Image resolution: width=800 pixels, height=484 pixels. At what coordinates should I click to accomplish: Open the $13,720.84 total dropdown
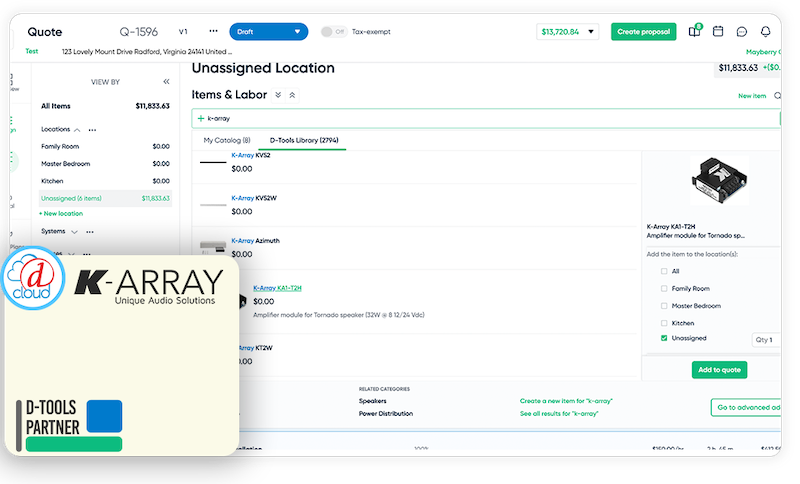tap(567, 32)
